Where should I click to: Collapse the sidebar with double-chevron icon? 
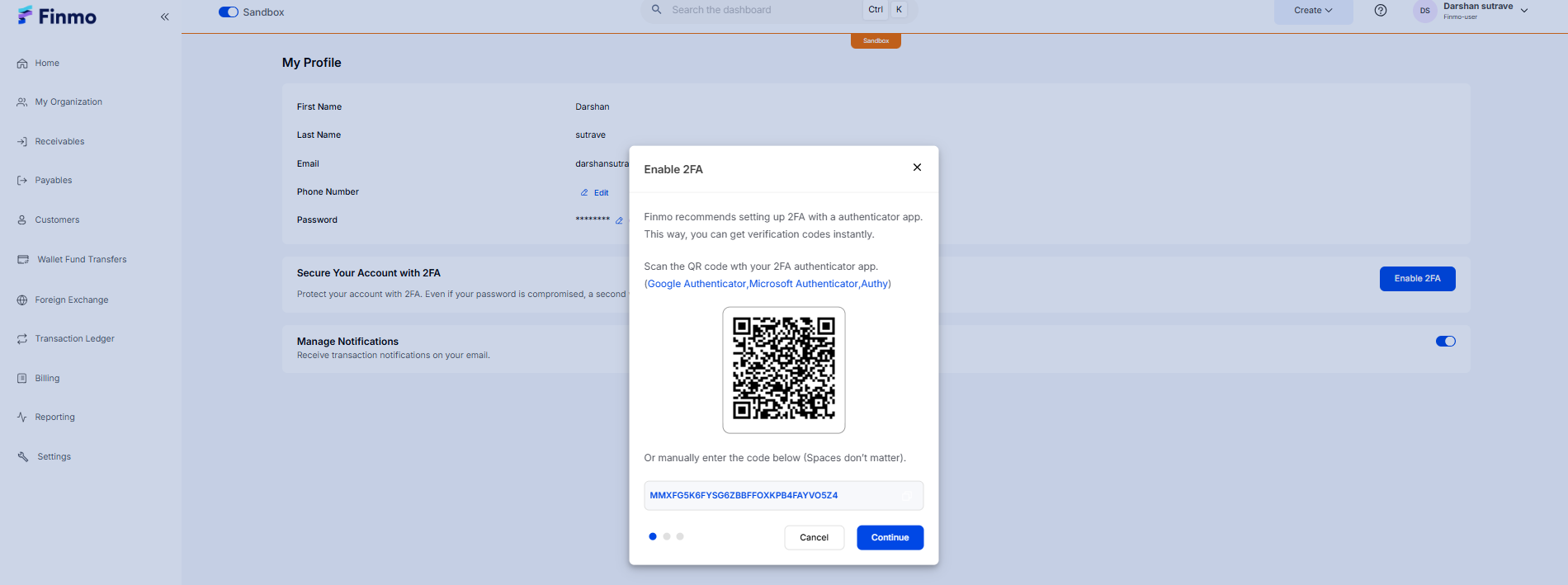165,17
